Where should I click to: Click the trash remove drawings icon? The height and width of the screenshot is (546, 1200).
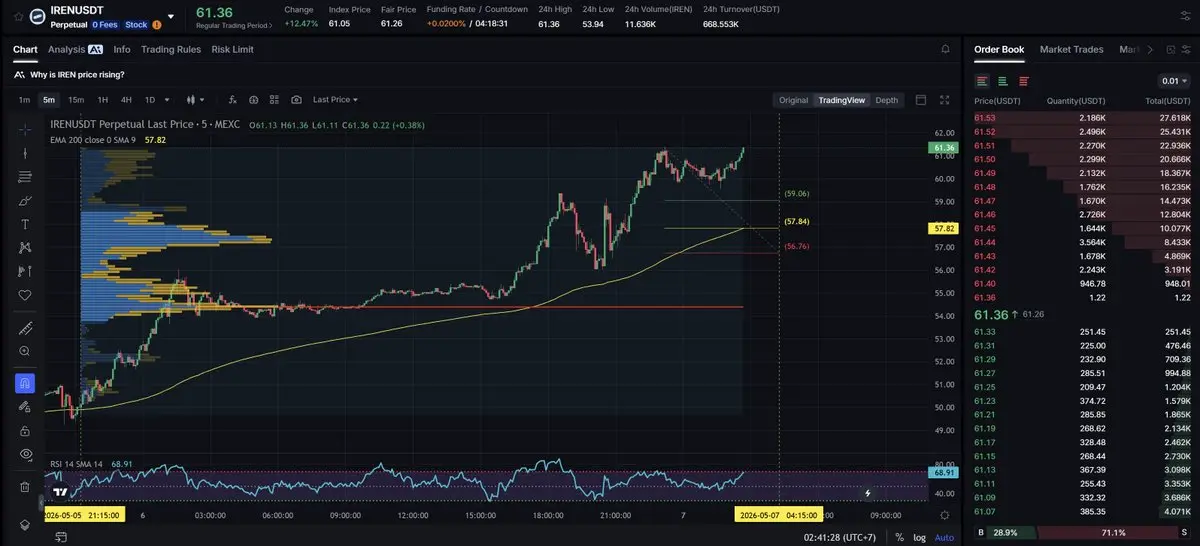coord(25,487)
